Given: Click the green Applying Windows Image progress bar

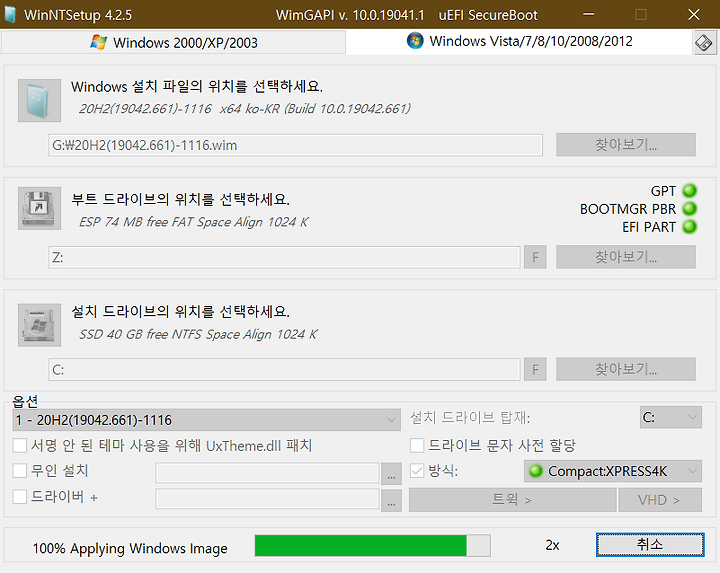Looking at the screenshot, I should point(372,545).
